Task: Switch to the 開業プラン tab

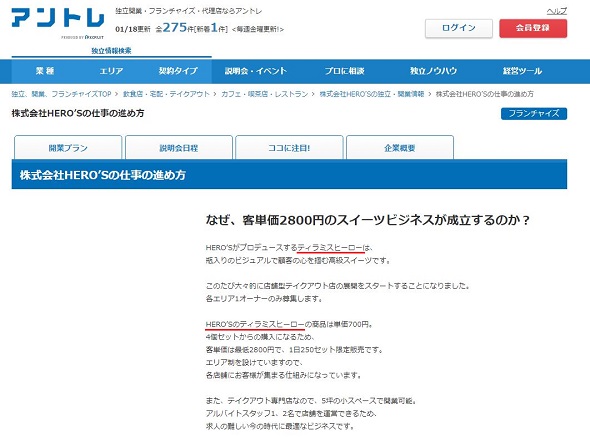Action: coord(68,148)
